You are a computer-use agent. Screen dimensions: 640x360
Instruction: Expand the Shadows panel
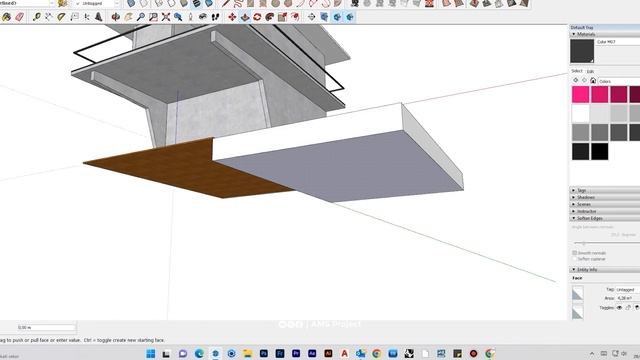574,198
